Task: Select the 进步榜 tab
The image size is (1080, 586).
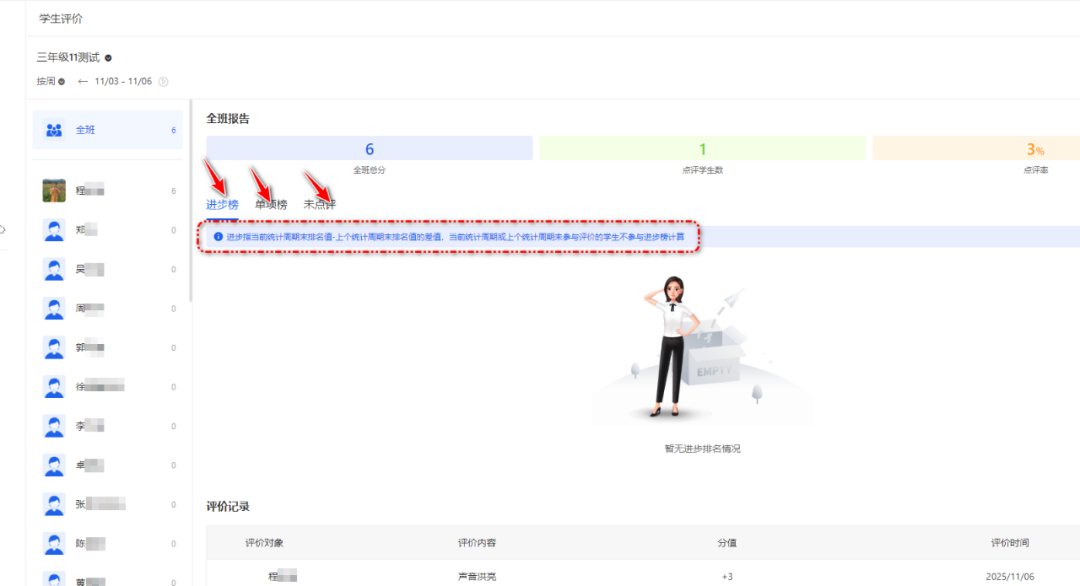Action: point(222,204)
